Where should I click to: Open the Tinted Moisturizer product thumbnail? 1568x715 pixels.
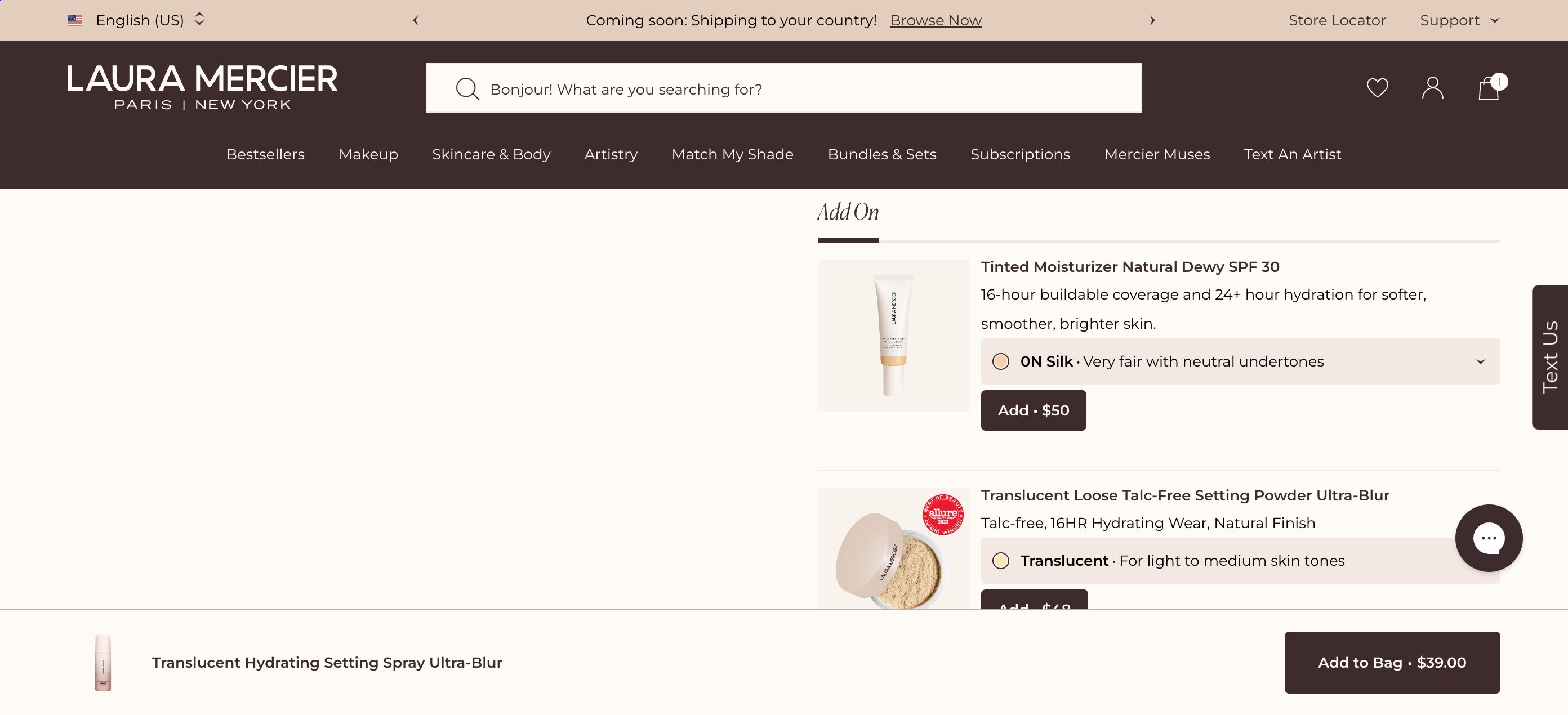click(894, 336)
